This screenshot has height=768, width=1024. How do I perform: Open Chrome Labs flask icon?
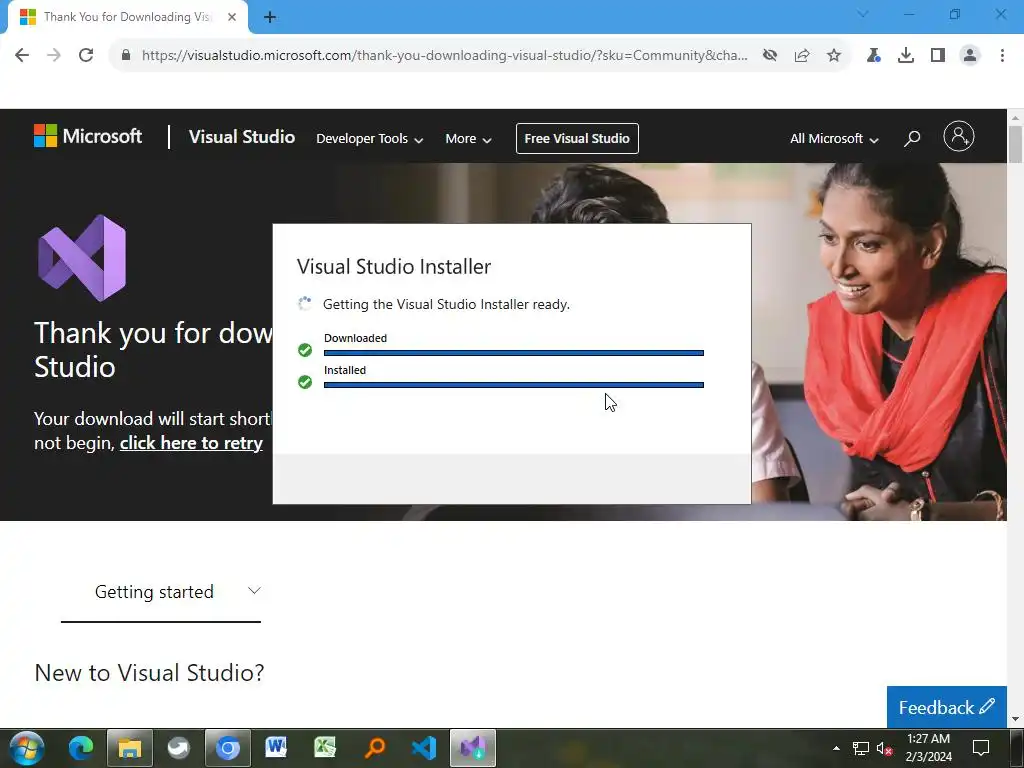click(x=874, y=56)
